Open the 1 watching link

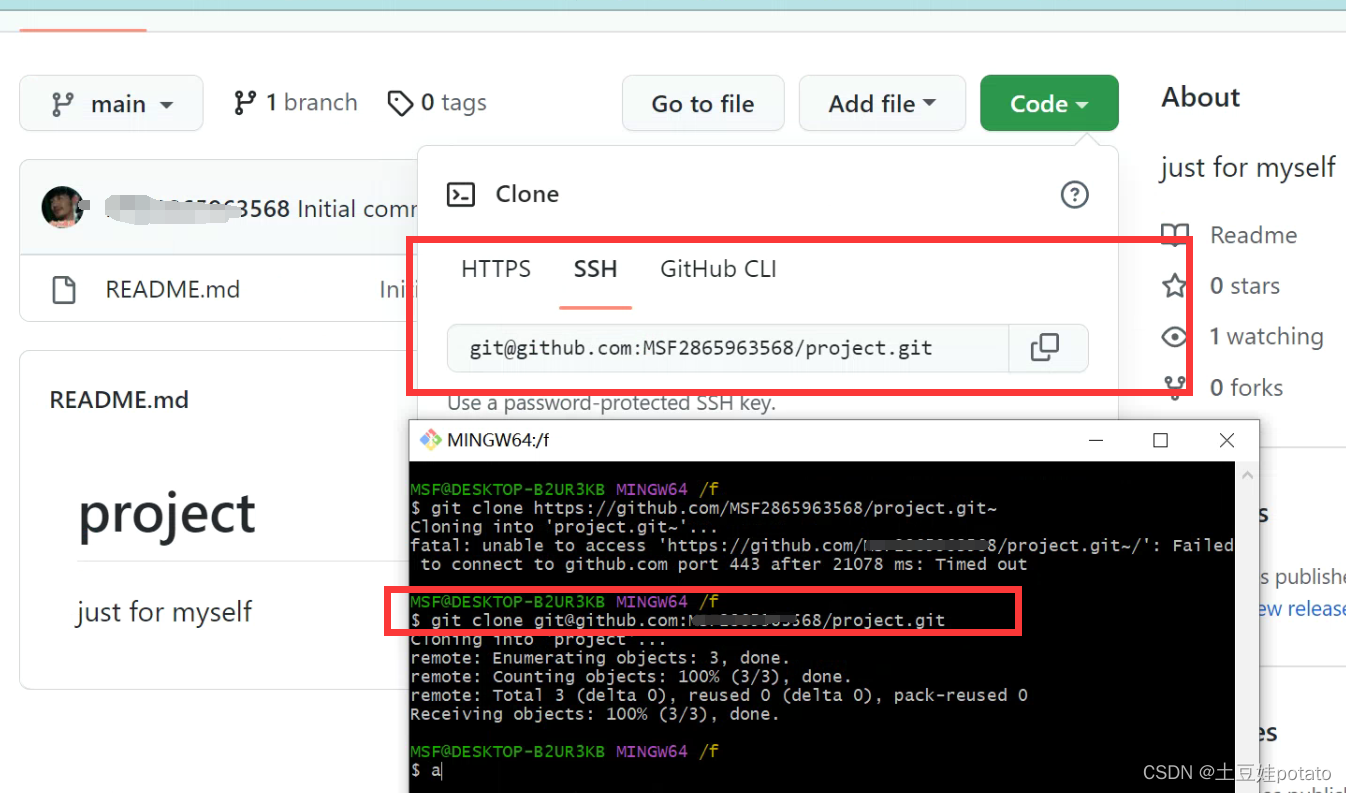tap(1266, 336)
